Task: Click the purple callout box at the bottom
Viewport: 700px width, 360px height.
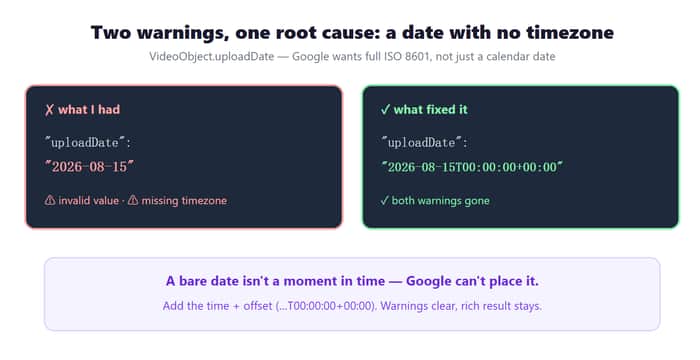Action: (352, 294)
